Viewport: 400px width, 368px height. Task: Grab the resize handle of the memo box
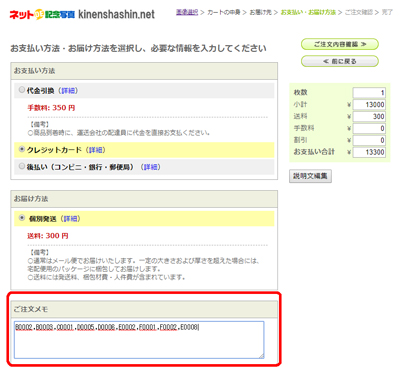[261, 356]
